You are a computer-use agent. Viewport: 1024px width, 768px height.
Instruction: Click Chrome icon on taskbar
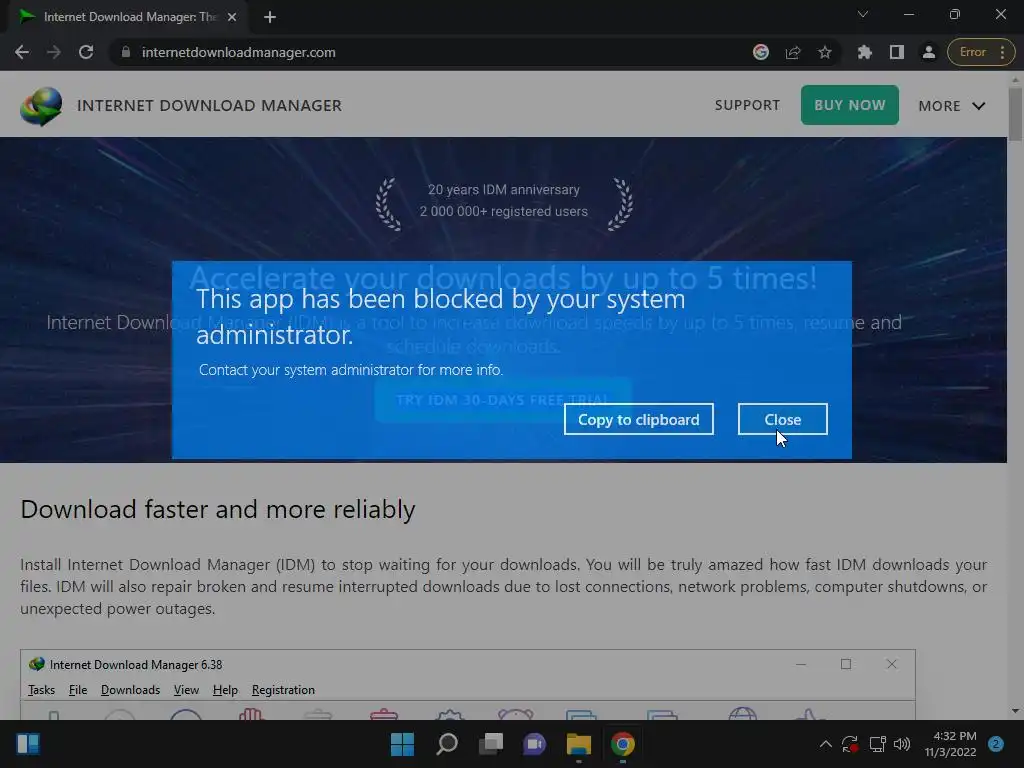pos(622,744)
